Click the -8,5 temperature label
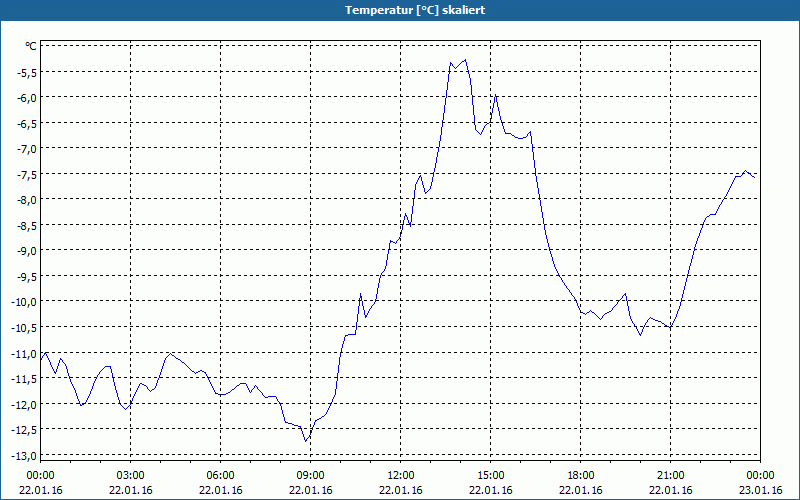 [x=27, y=224]
